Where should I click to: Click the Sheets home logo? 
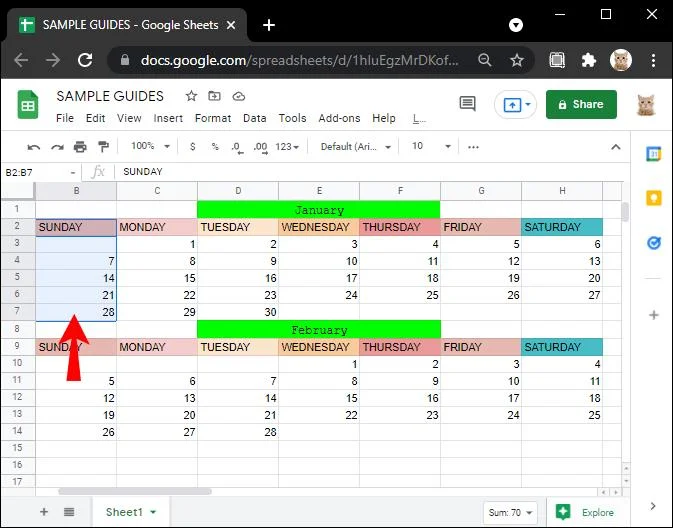click(28, 104)
